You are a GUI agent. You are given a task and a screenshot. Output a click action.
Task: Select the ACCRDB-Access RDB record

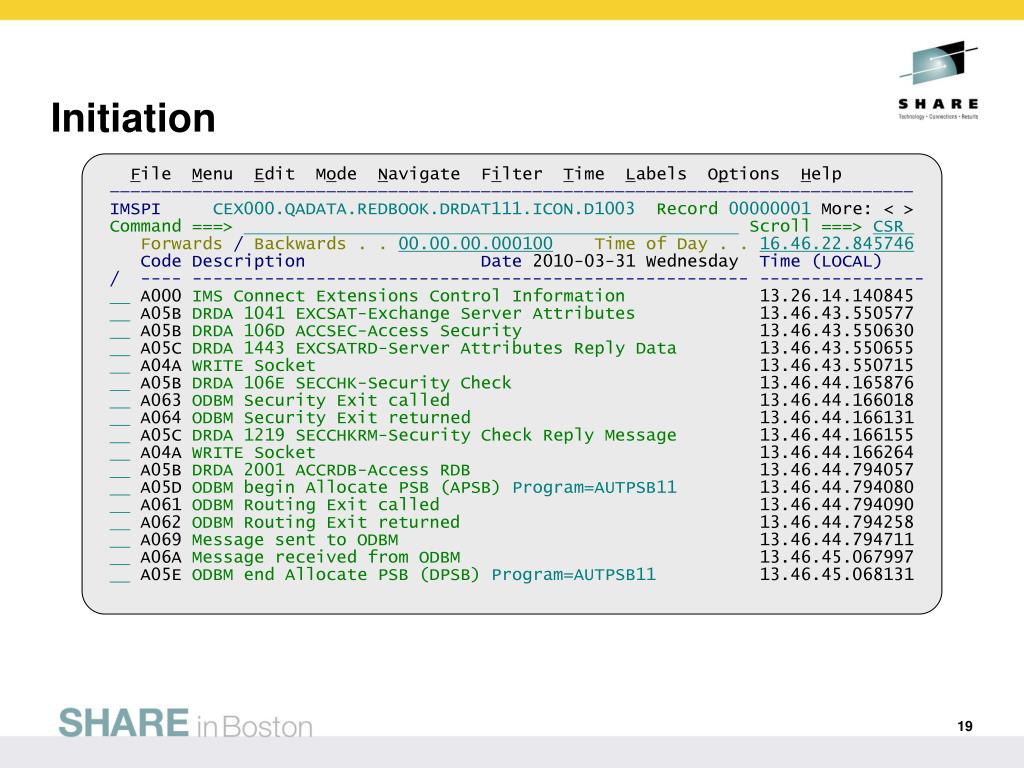(511, 470)
